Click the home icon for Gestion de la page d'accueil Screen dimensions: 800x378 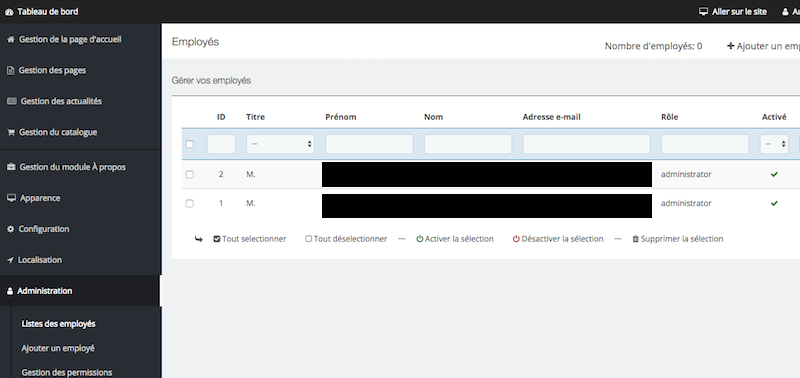[10, 40]
